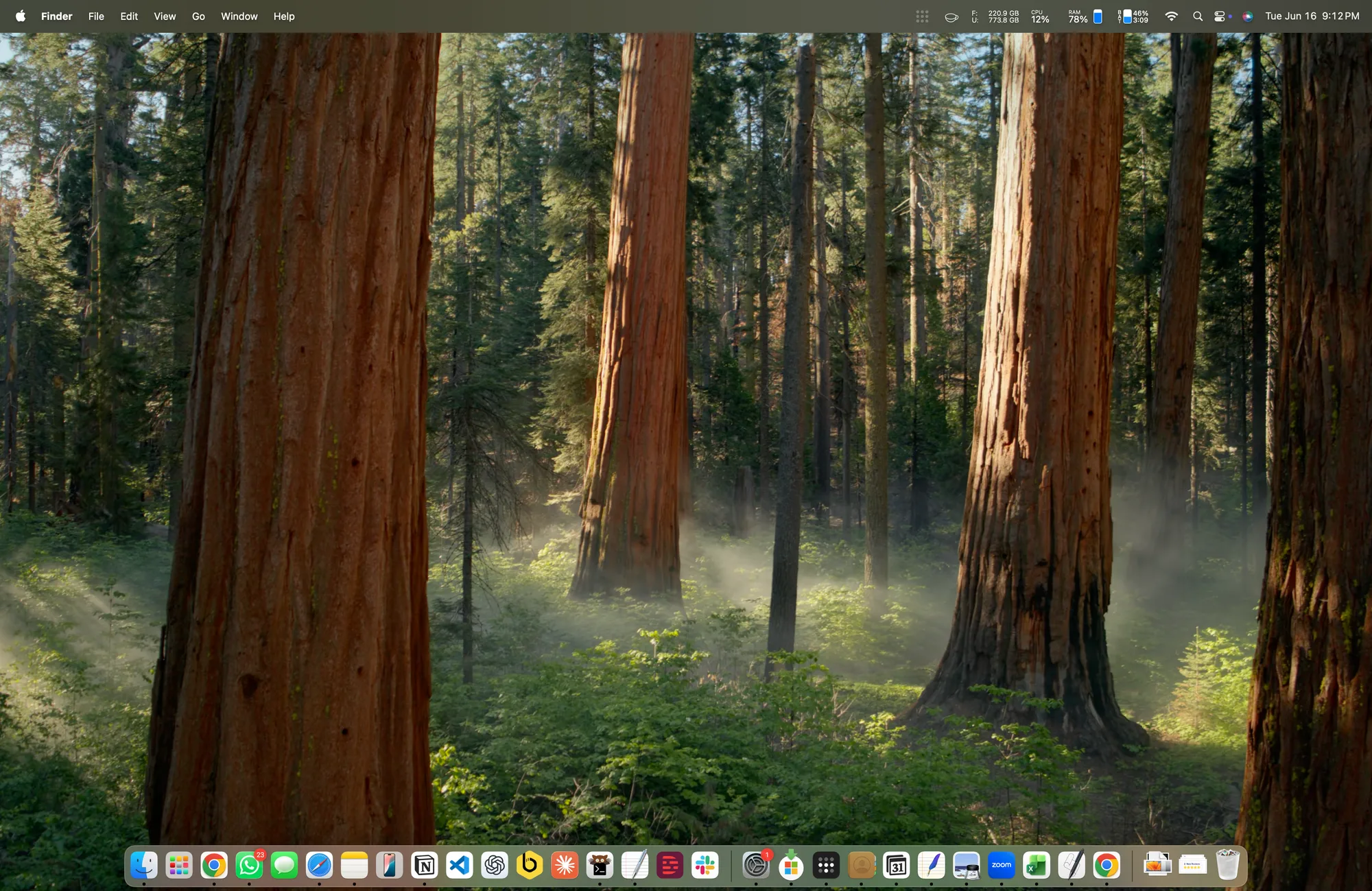
Task: Open Launchpad from the dock
Action: pyautogui.click(x=179, y=866)
